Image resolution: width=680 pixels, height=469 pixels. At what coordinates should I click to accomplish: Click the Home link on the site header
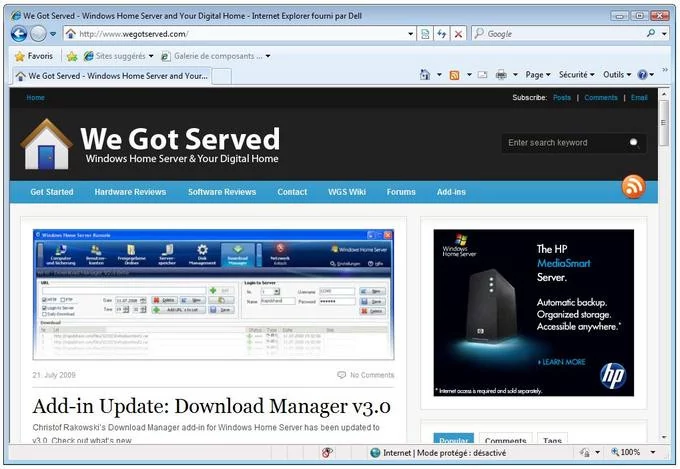pos(35,98)
